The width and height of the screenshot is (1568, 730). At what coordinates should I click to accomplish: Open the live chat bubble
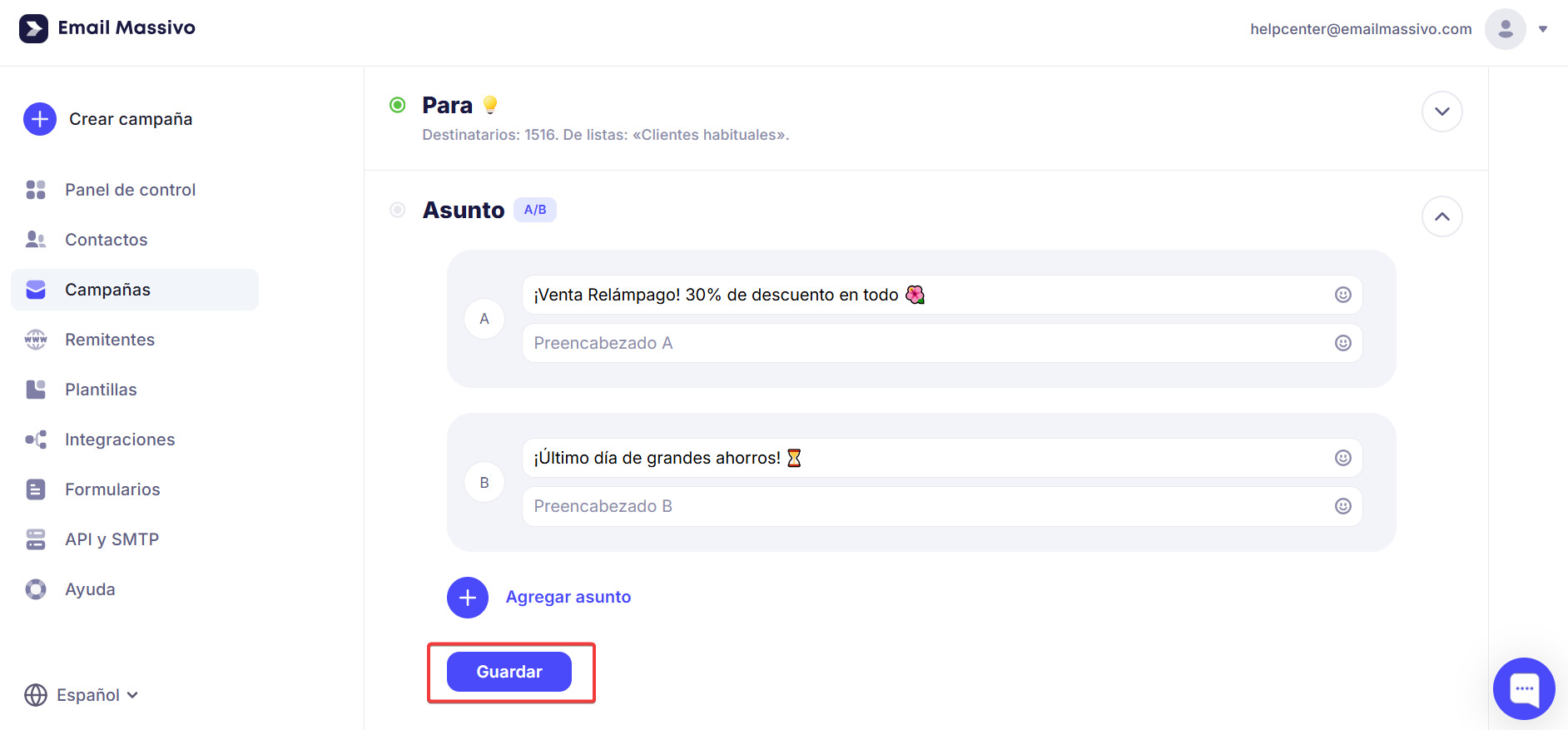point(1524,688)
